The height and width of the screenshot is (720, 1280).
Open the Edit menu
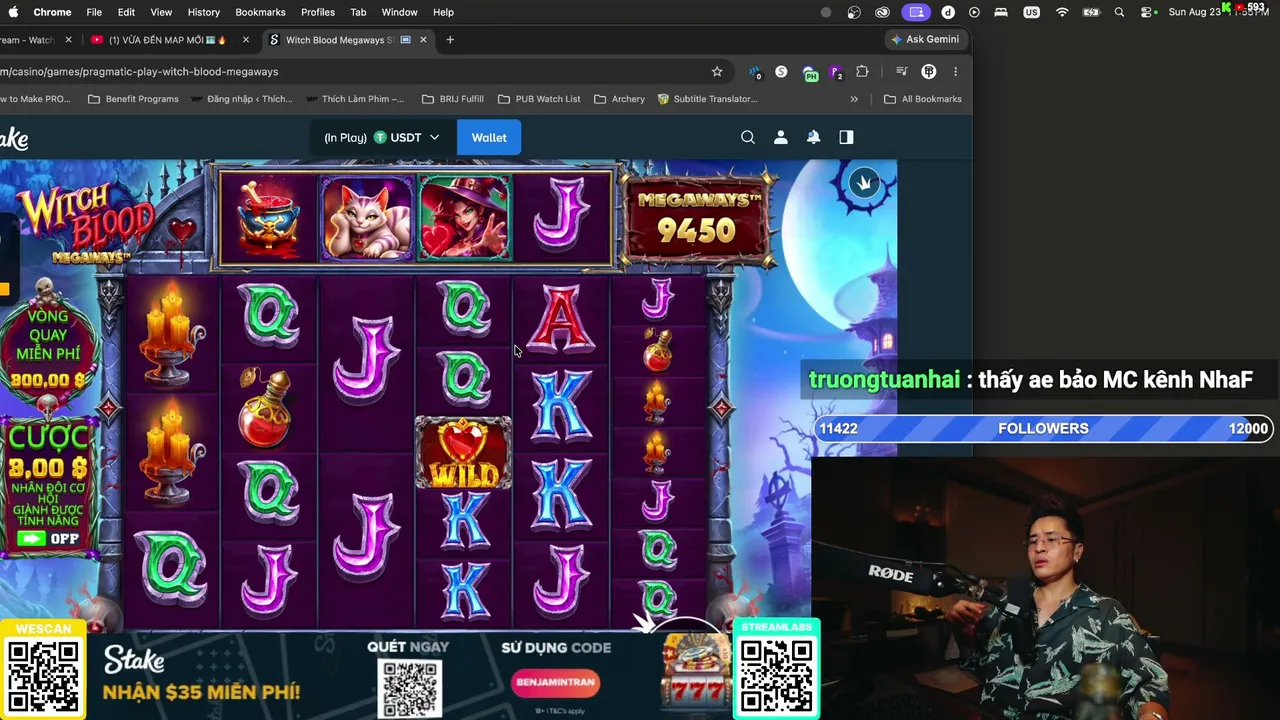(x=126, y=12)
